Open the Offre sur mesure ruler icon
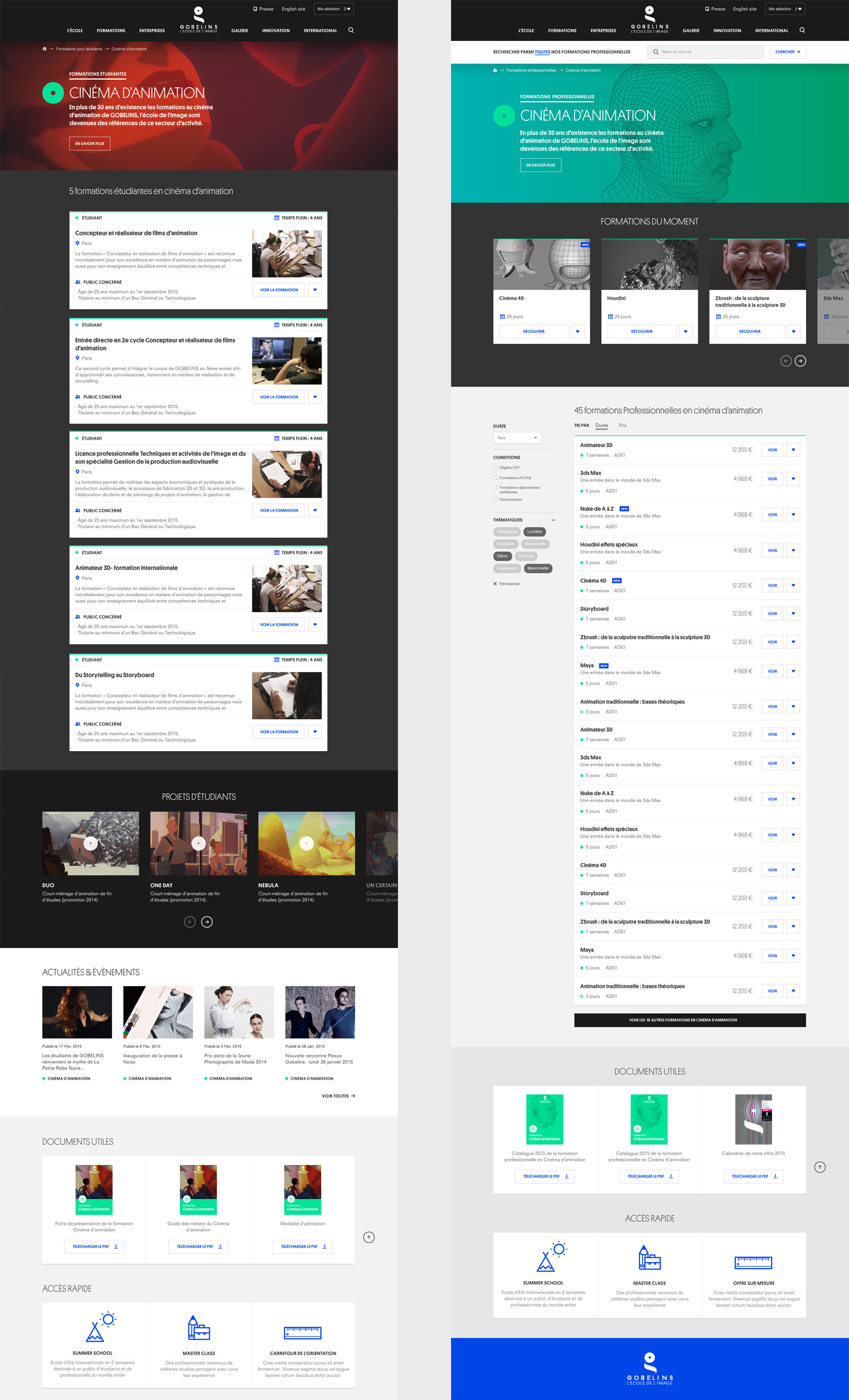The height and width of the screenshot is (1400, 849). tap(753, 1262)
